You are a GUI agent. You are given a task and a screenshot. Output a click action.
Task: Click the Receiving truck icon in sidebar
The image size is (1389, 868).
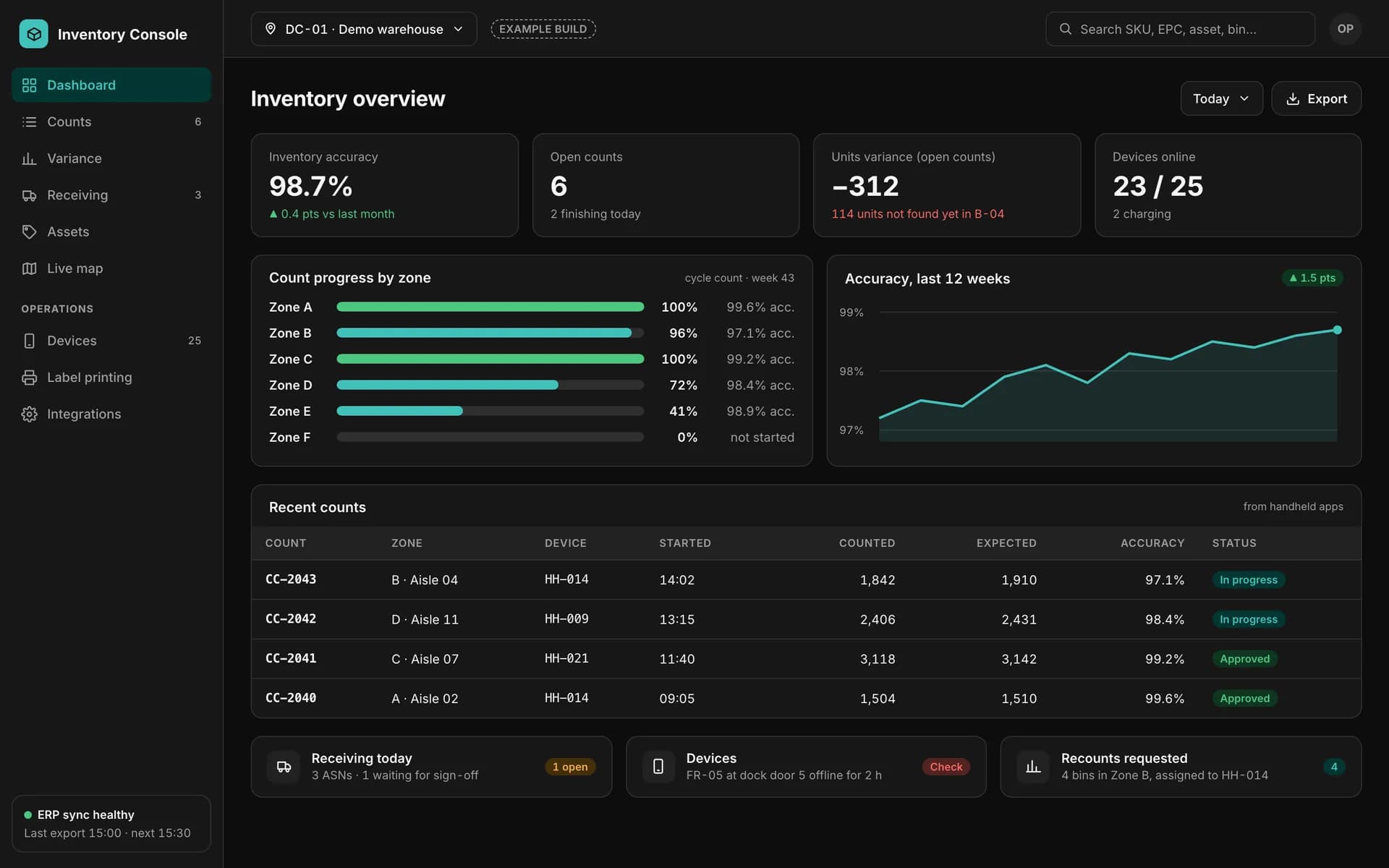click(29, 195)
